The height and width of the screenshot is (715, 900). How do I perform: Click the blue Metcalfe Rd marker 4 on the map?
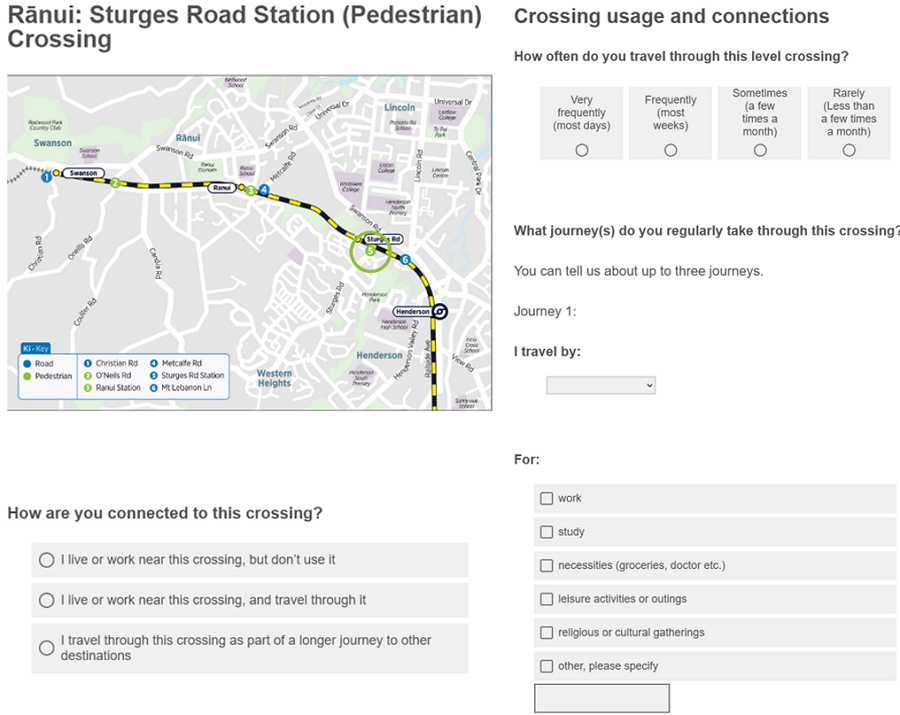264,189
